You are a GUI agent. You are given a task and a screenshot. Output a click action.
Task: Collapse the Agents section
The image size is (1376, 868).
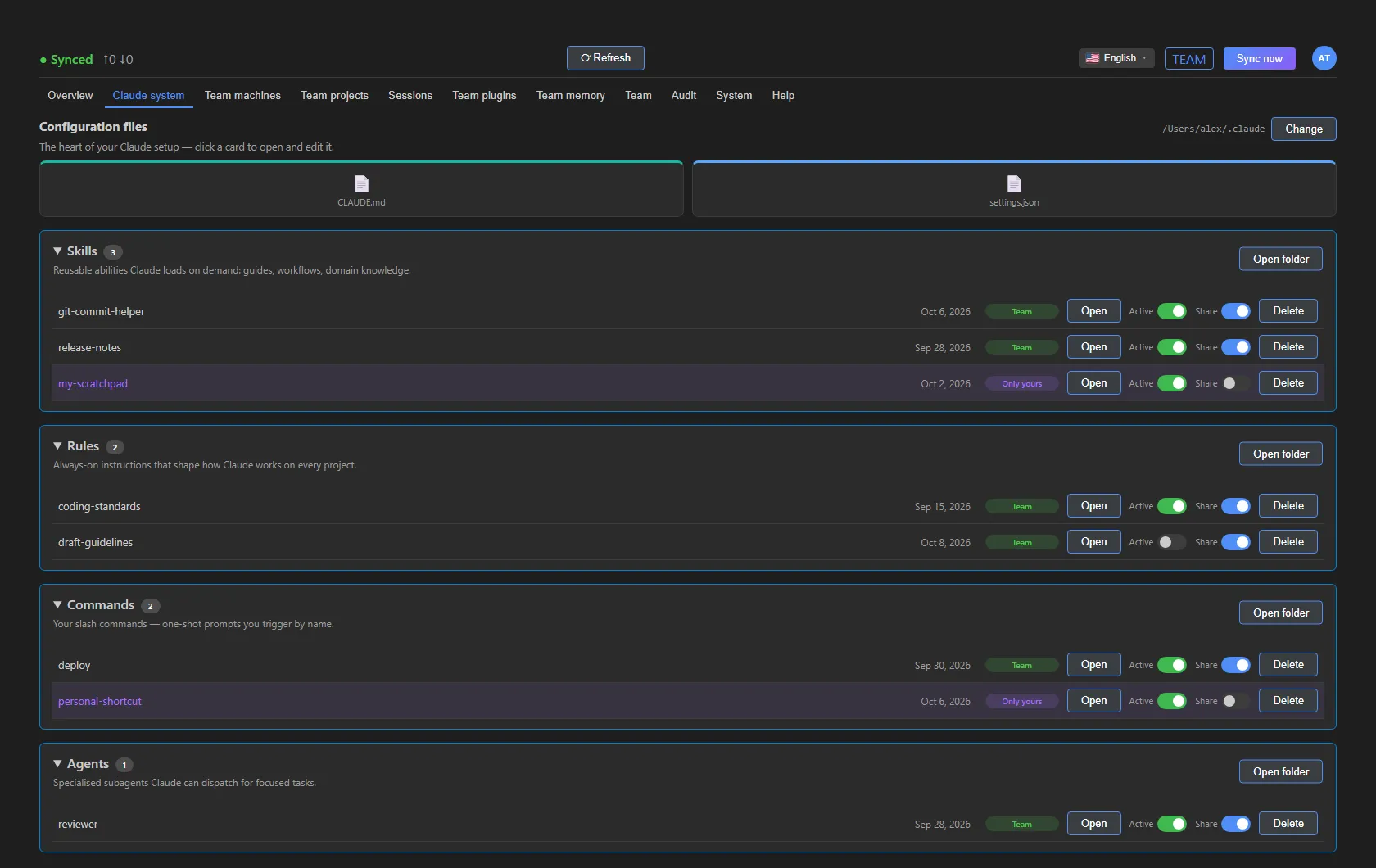[x=57, y=764]
